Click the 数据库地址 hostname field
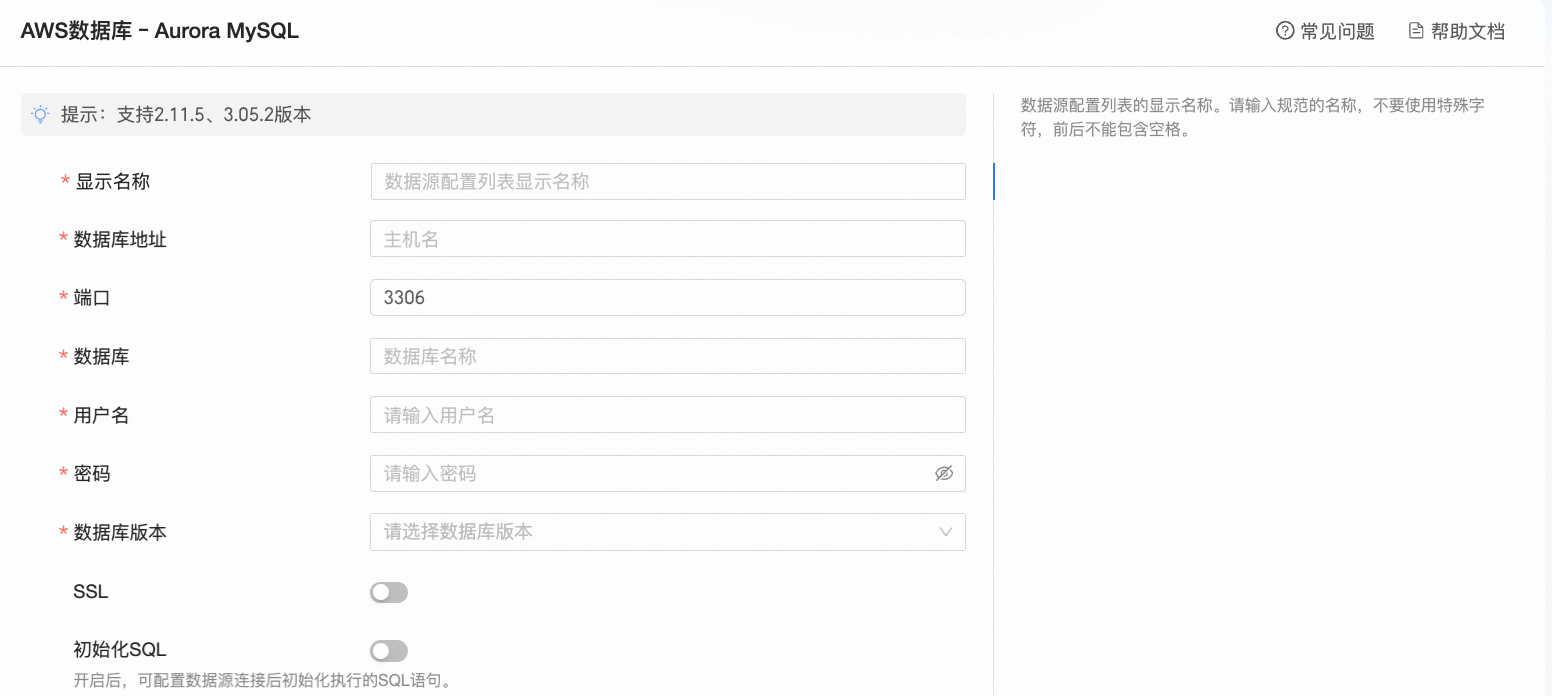 668,239
